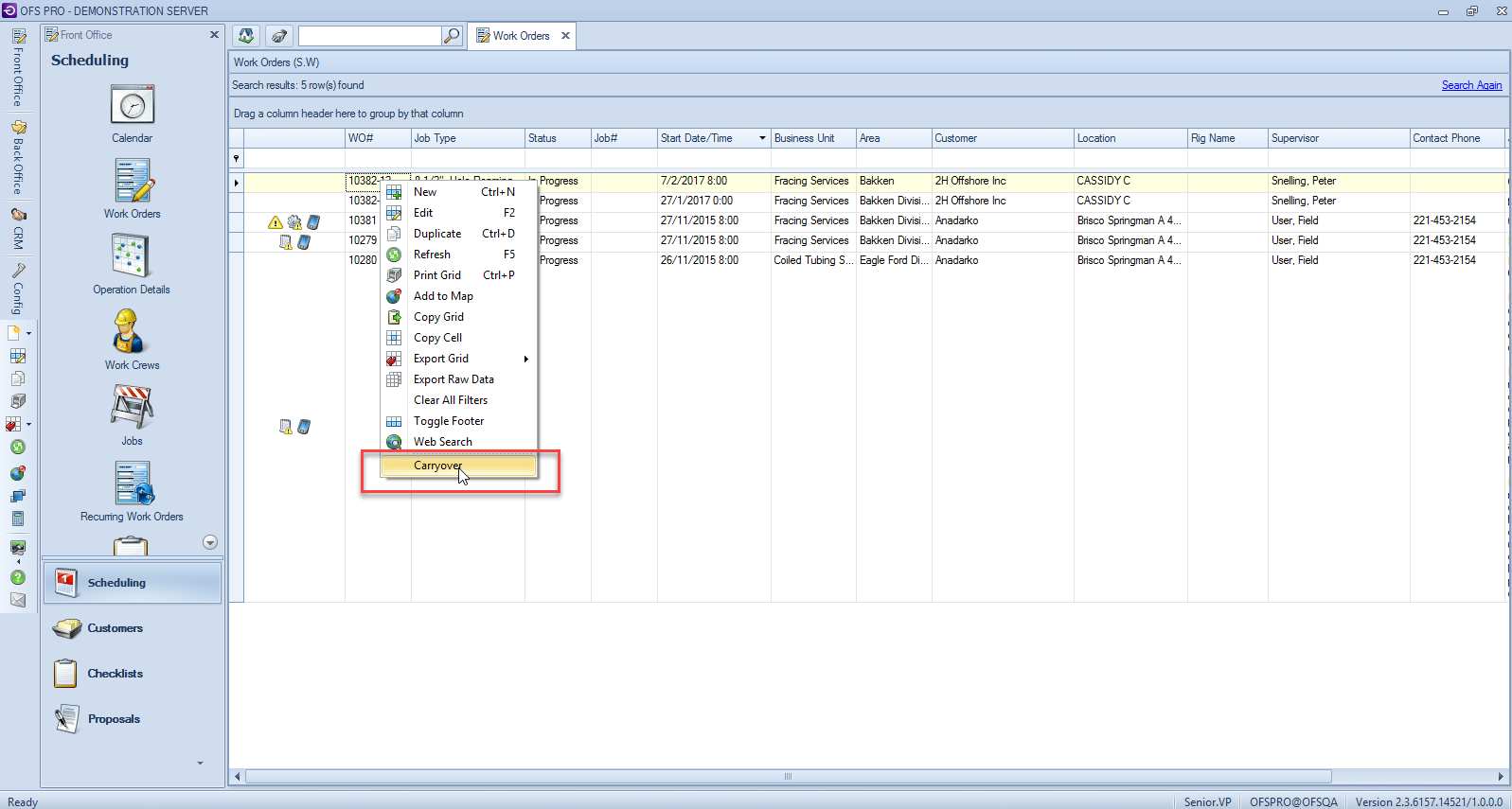Choose Edit from the context menu

click(x=458, y=213)
